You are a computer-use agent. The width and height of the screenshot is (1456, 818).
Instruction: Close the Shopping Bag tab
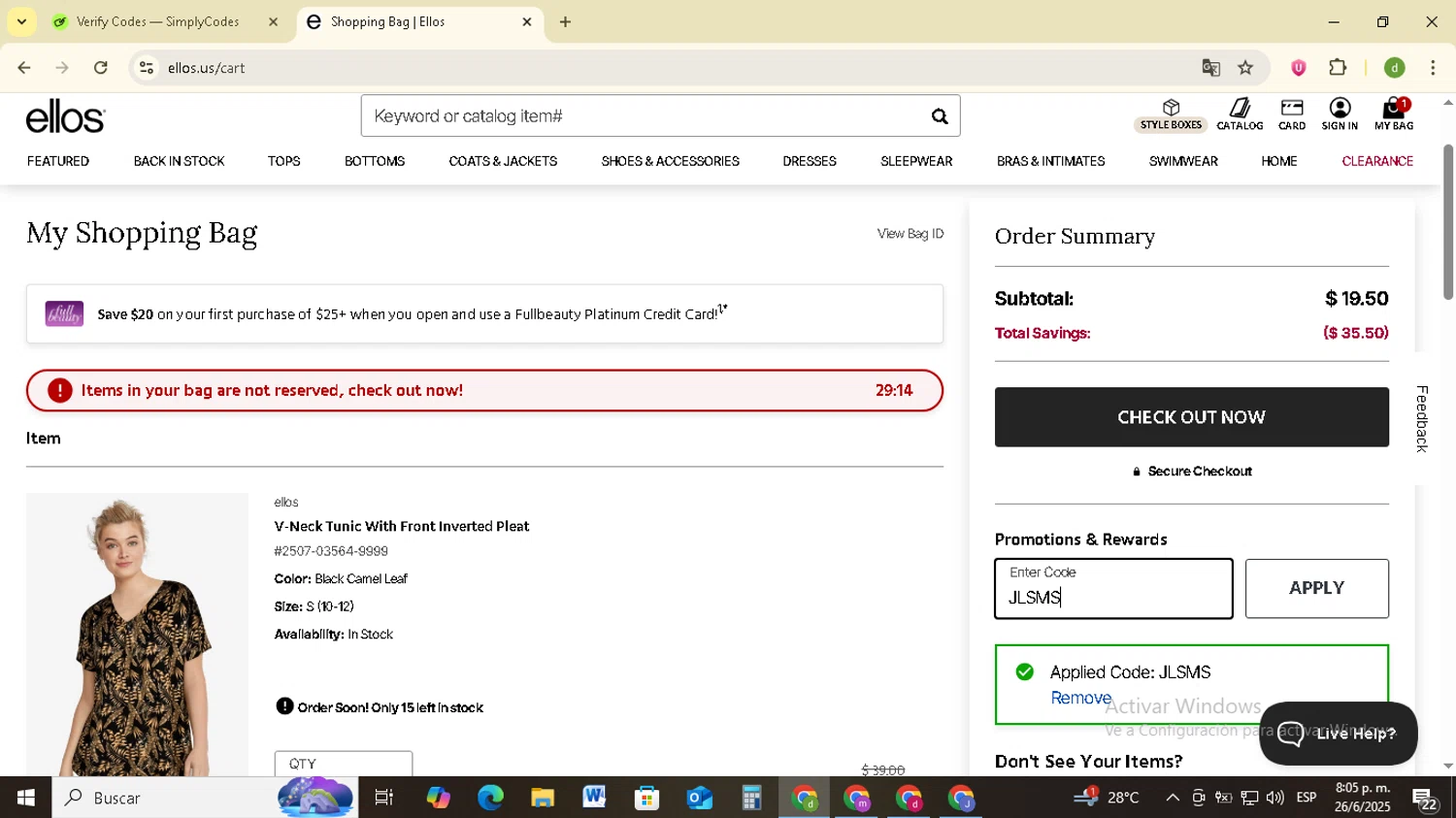[x=527, y=21]
